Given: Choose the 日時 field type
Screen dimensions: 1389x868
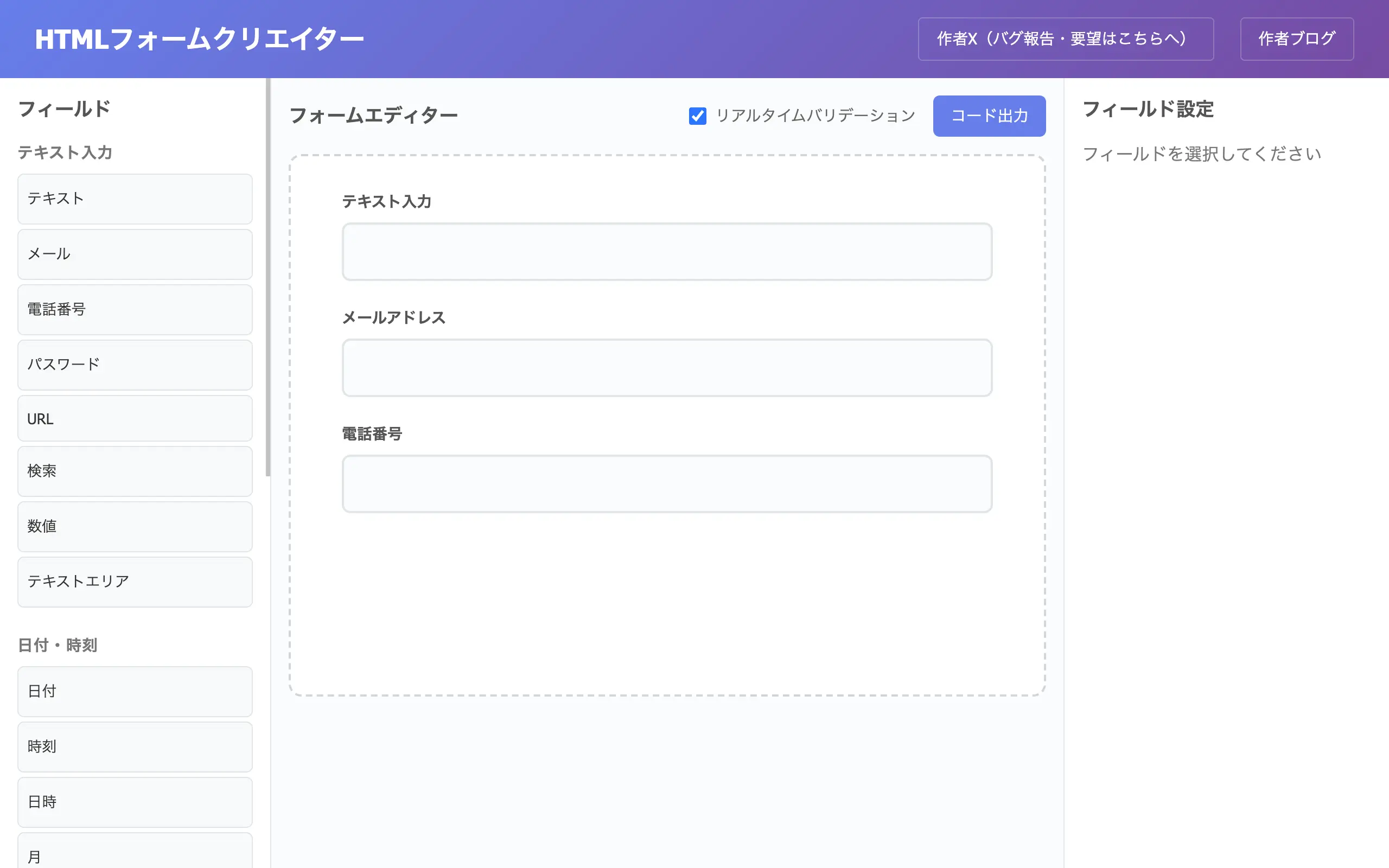Looking at the screenshot, I should pos(135,802).
